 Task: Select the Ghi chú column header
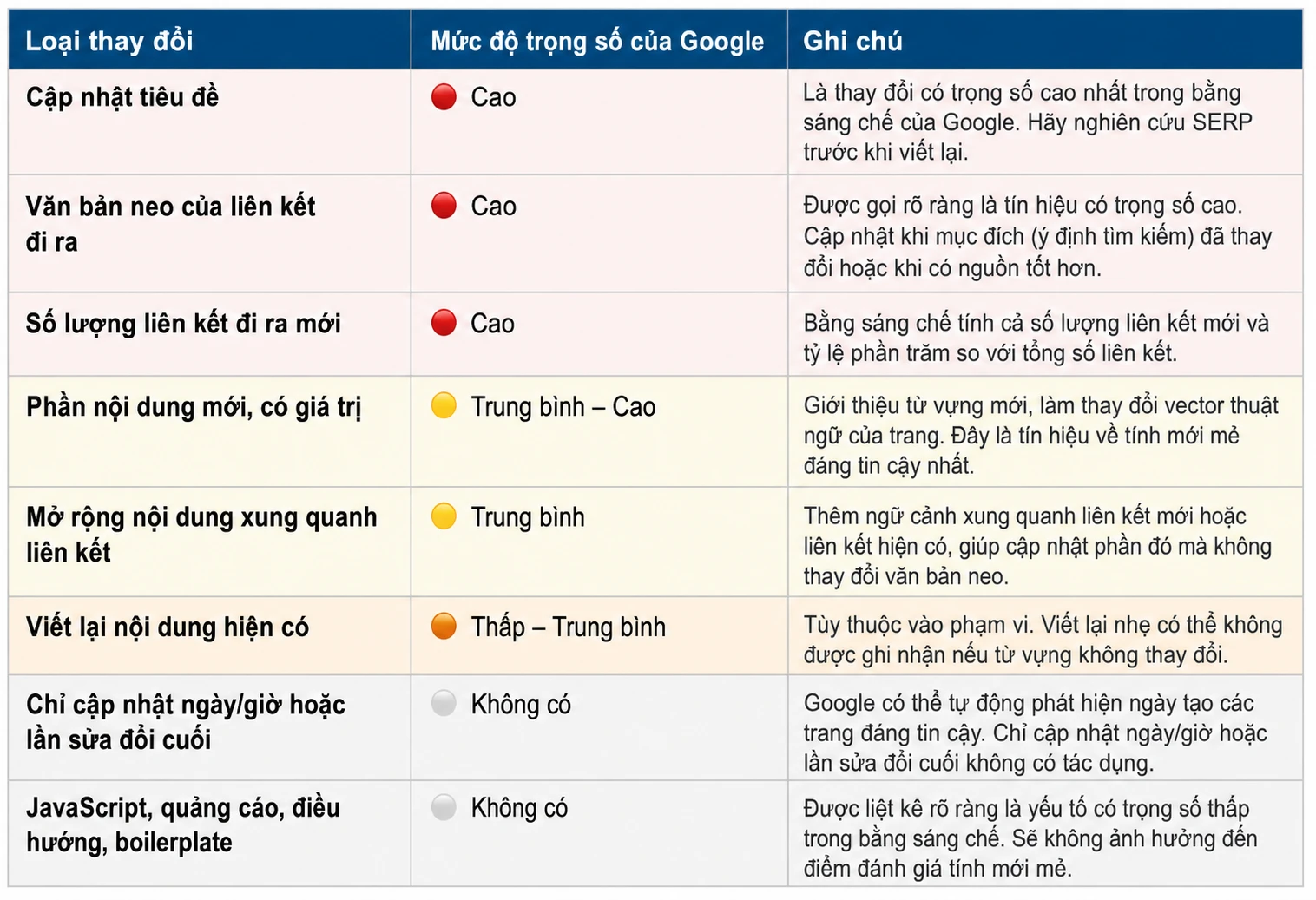pos(852,41)
